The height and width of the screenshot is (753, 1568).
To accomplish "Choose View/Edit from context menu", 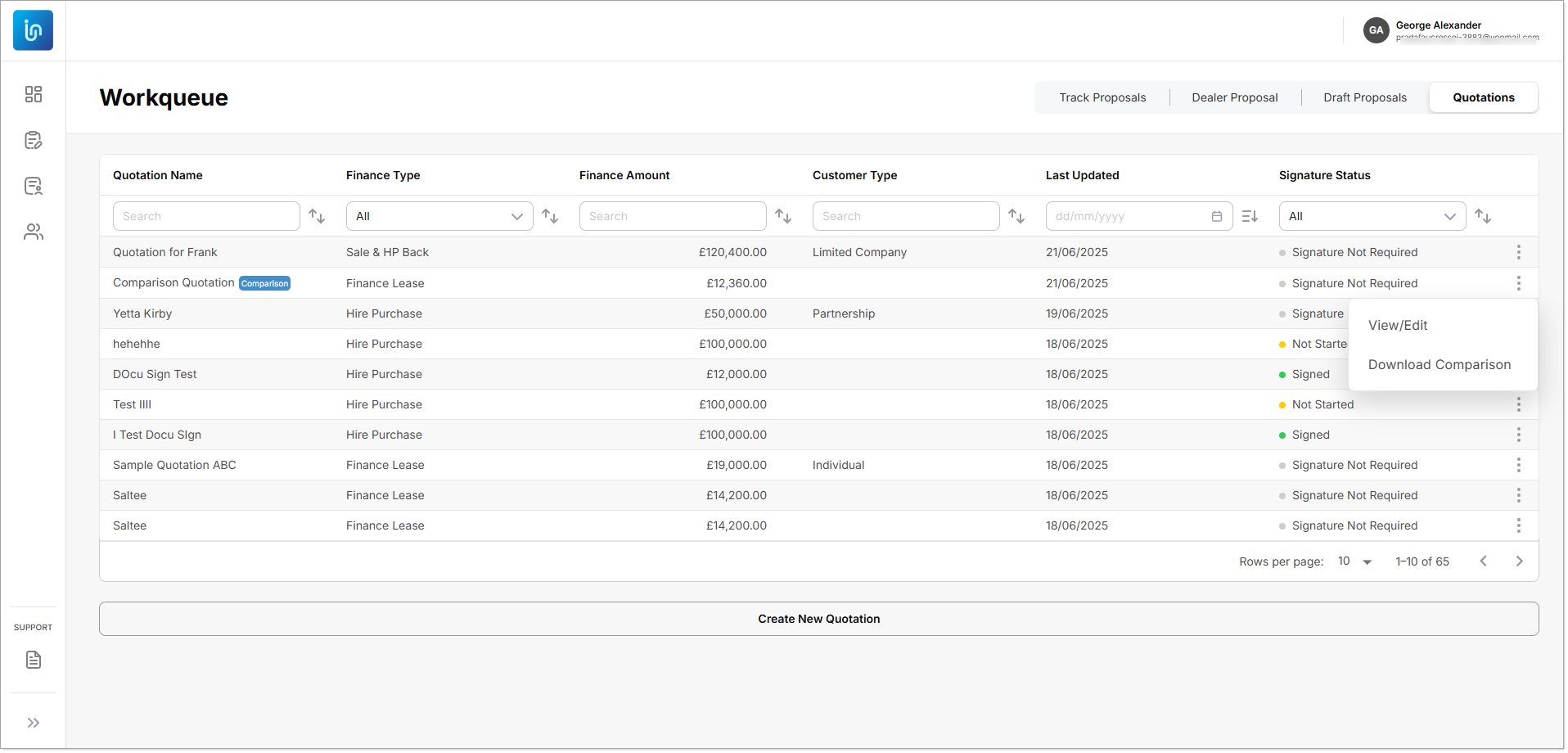I will click(x=1398, y=326).
